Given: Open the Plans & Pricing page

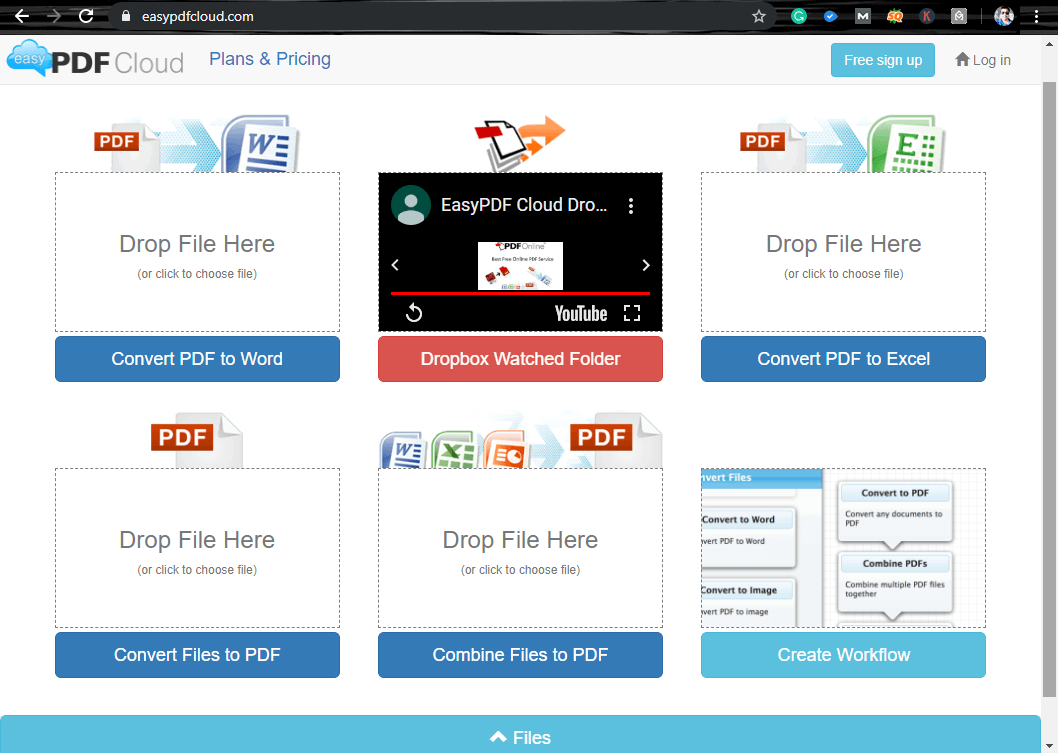Looking at the screenshot, I should point(269,59).
